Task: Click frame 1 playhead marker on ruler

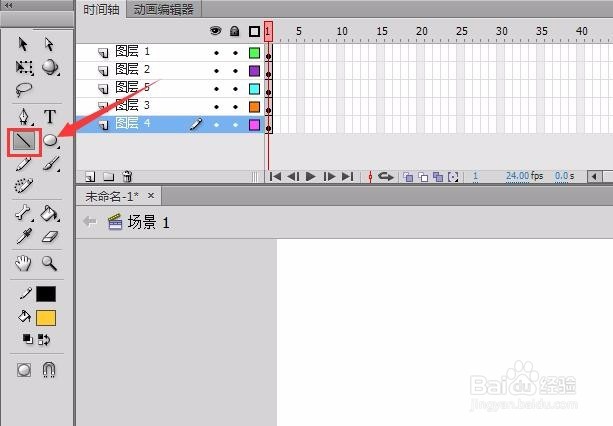Action: (x=268, y=31)
